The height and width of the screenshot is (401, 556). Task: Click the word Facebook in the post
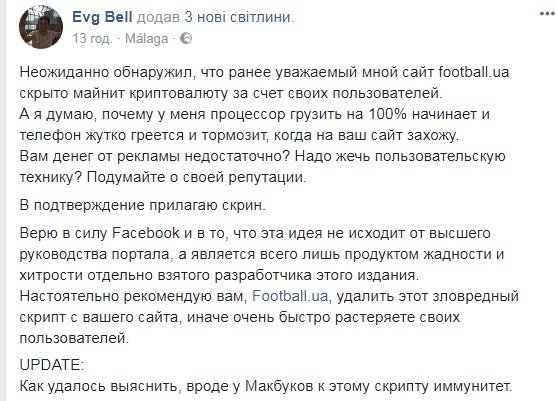(x=146, y=233)
